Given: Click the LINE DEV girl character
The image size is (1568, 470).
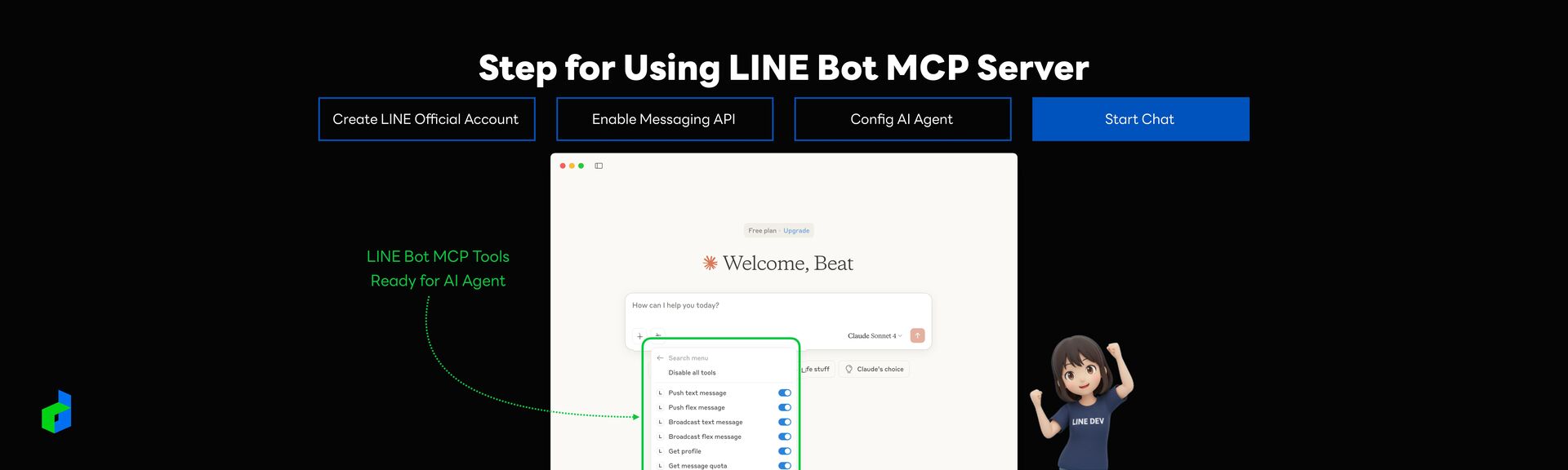Looking at the screenshot, I should tap(1080, 402).
